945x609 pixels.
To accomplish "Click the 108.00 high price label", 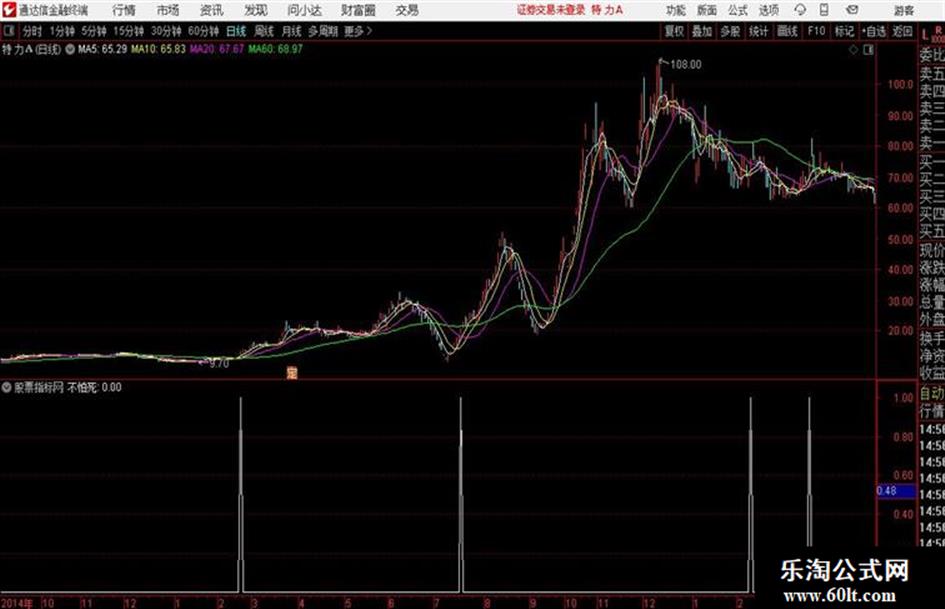I will [686, 65].
